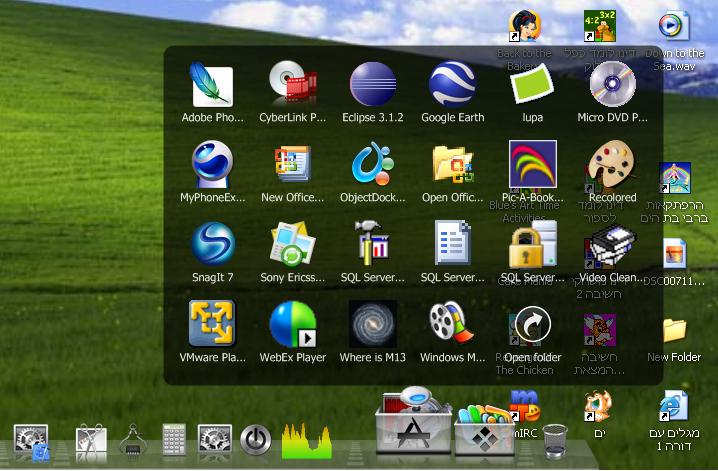Click Open folder arrow in stack
The height and width of the screenshot is (471, 718).
pyautogui.click(x=533, y=324)
